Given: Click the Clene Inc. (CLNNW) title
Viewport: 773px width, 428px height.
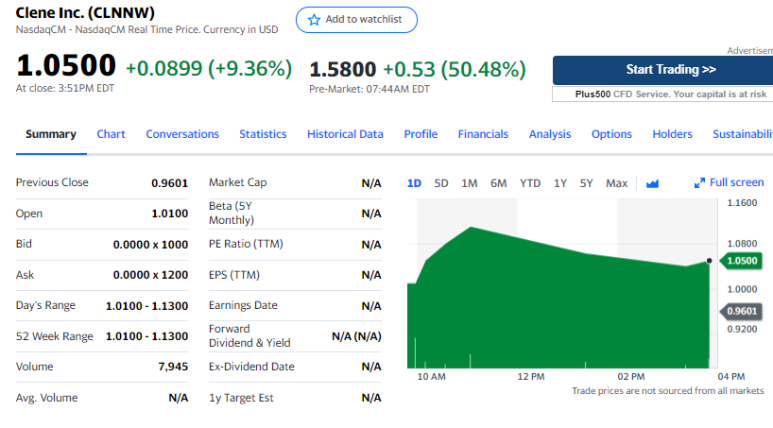Looking at the screenshot, I should pyautogui.click(x=85, y=12).
